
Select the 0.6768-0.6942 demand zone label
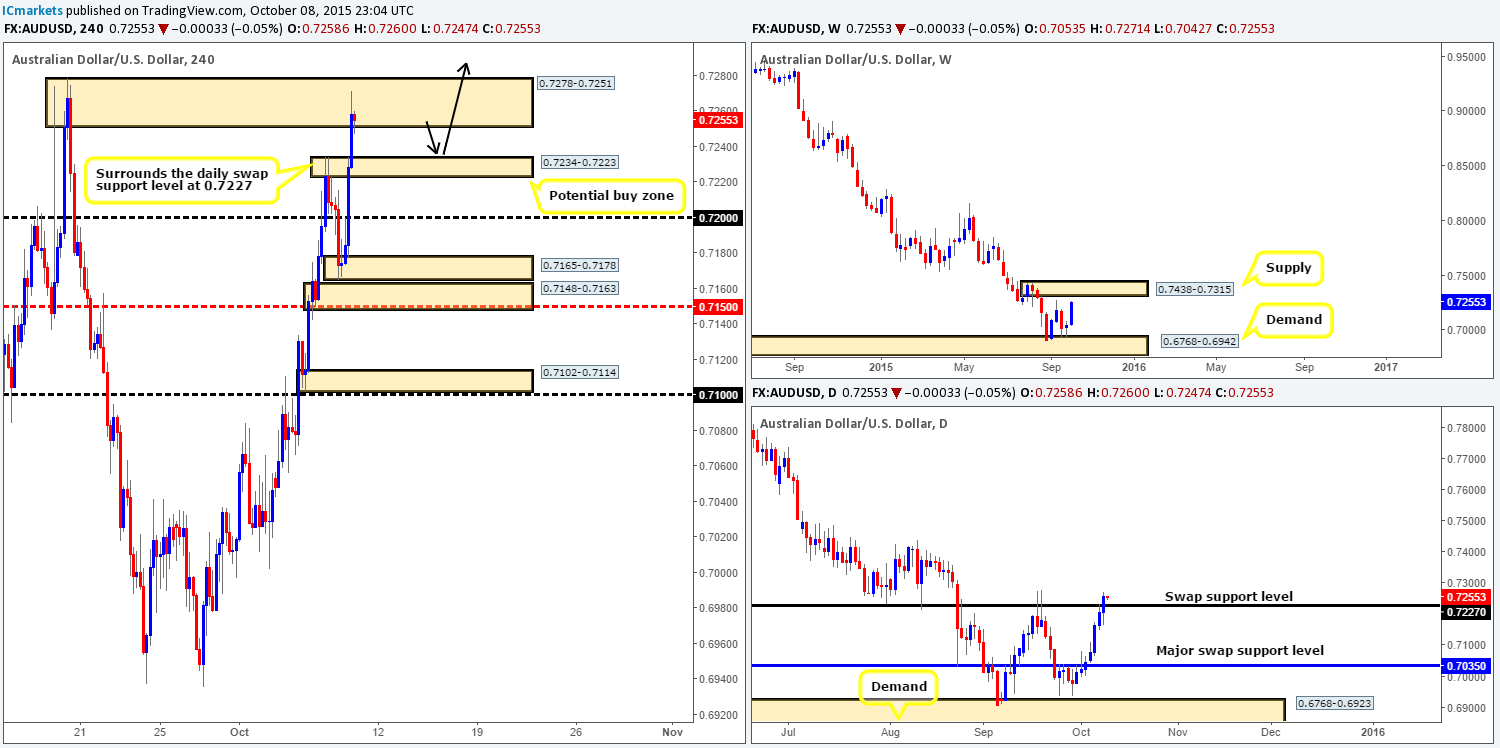pyautogui.click(x=1201, y=341)
